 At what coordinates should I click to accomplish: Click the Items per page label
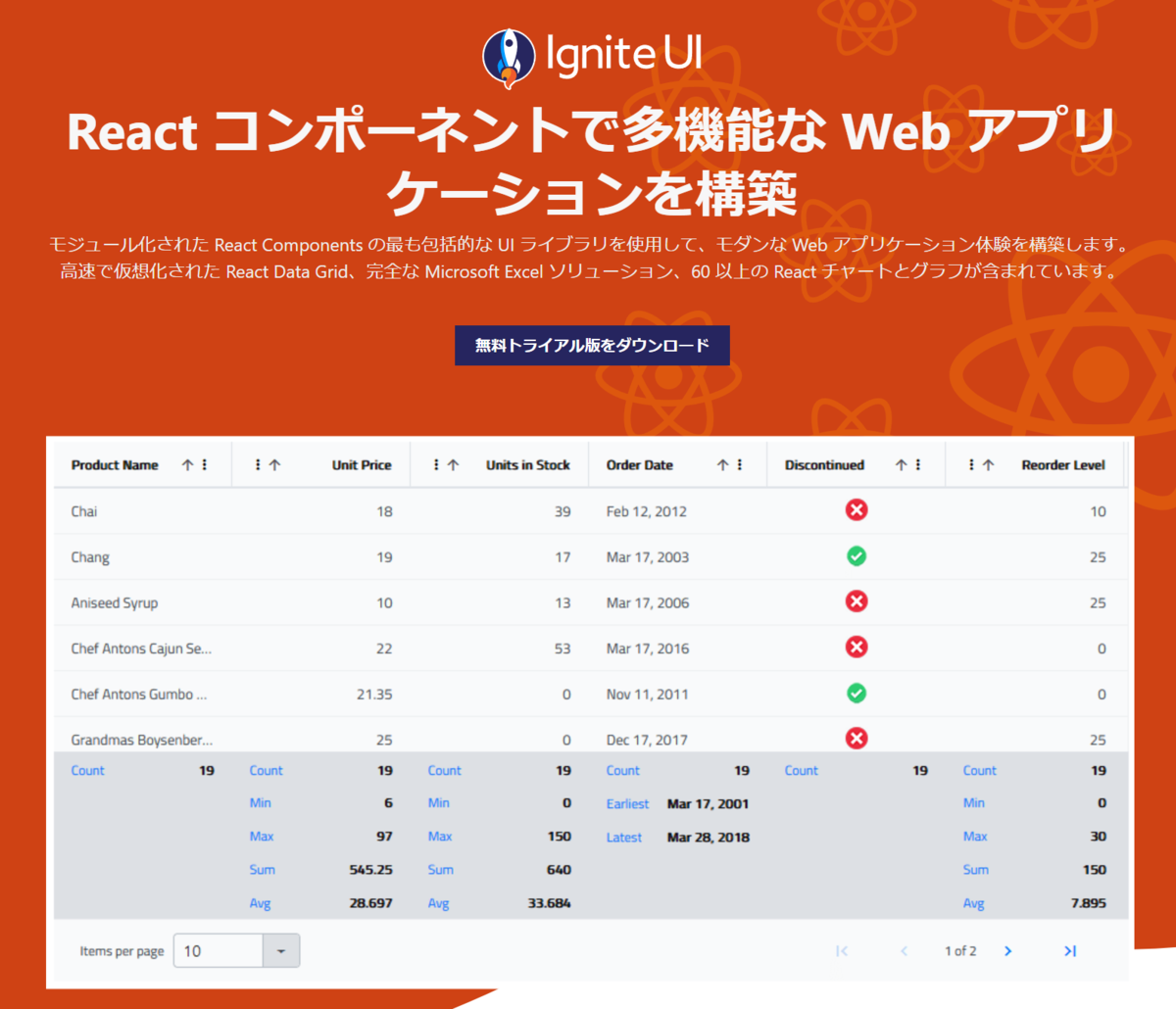click(x=122, y=951)
